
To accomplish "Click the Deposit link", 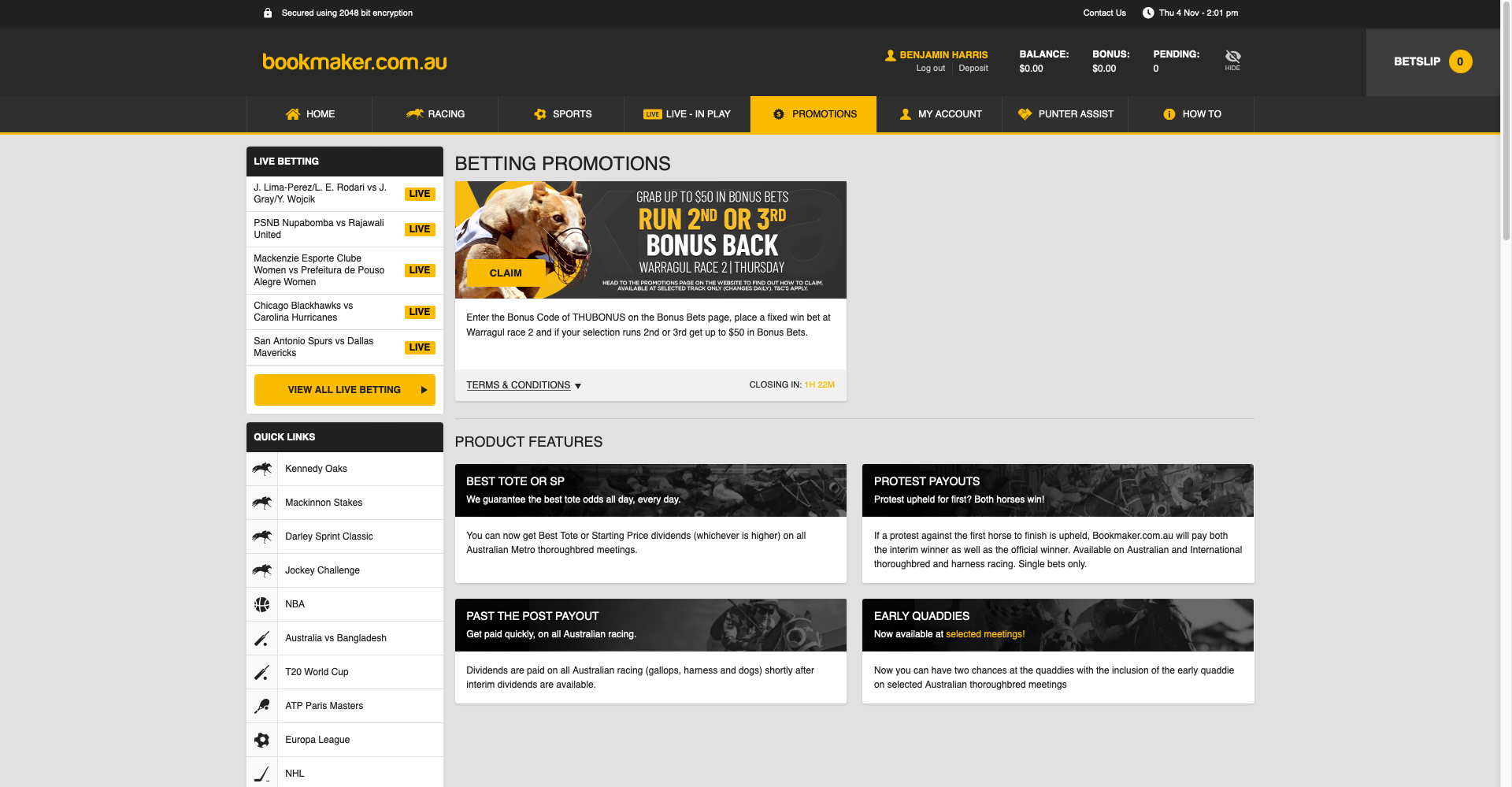I will click(973, 69).
